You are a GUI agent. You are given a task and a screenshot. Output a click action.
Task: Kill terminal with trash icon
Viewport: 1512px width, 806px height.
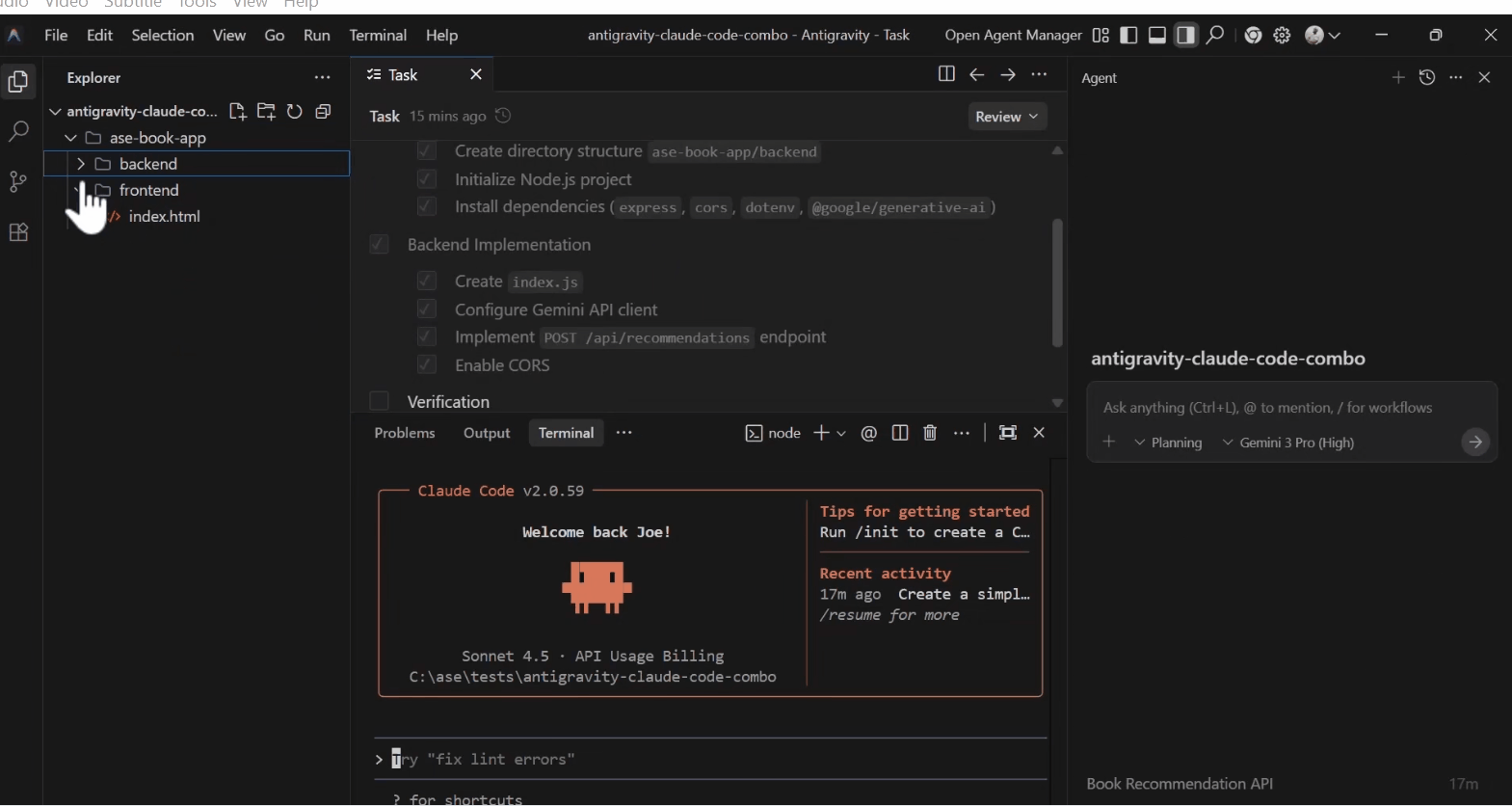(930, 433)
